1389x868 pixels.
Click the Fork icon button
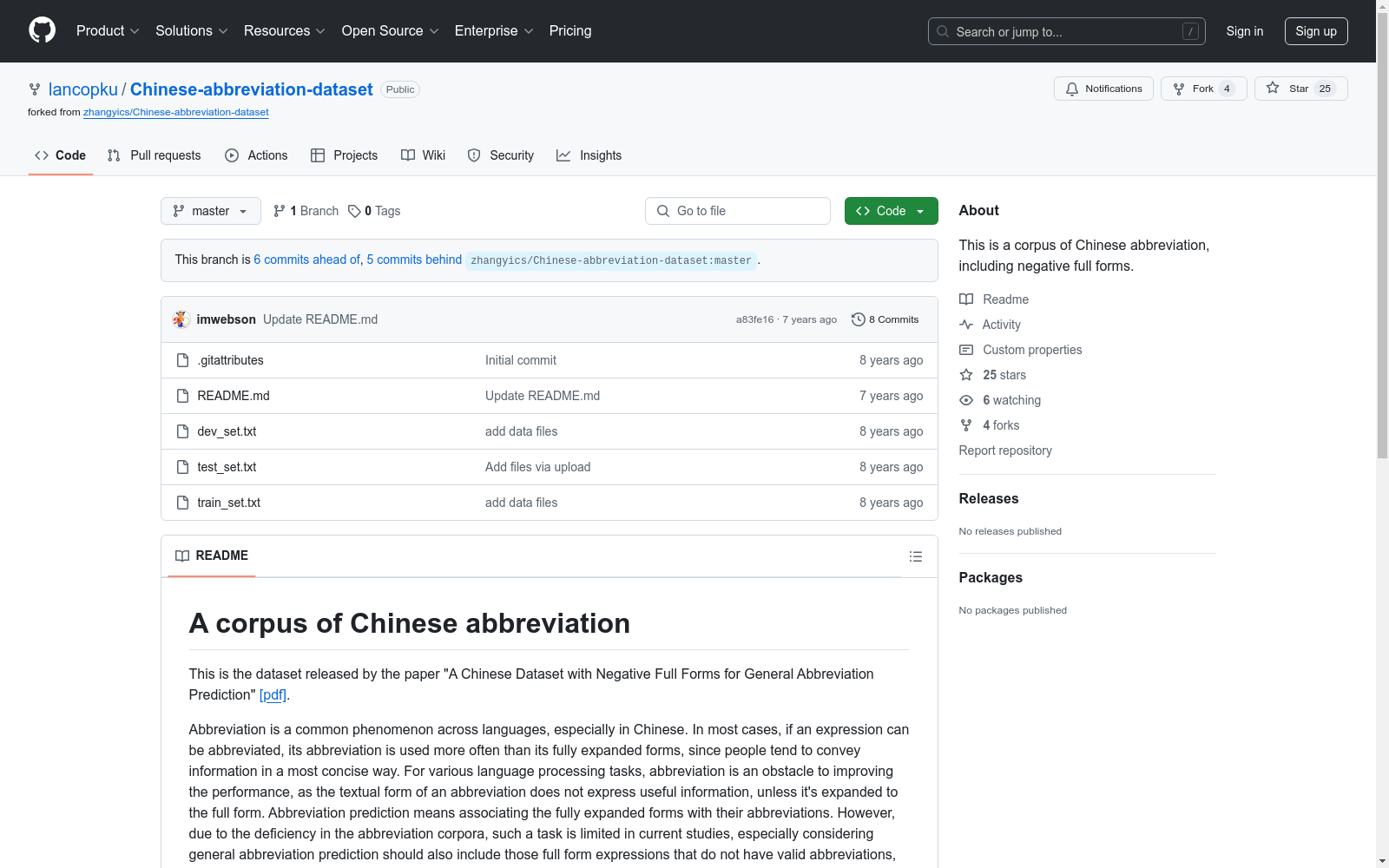tap(1179, 89)
